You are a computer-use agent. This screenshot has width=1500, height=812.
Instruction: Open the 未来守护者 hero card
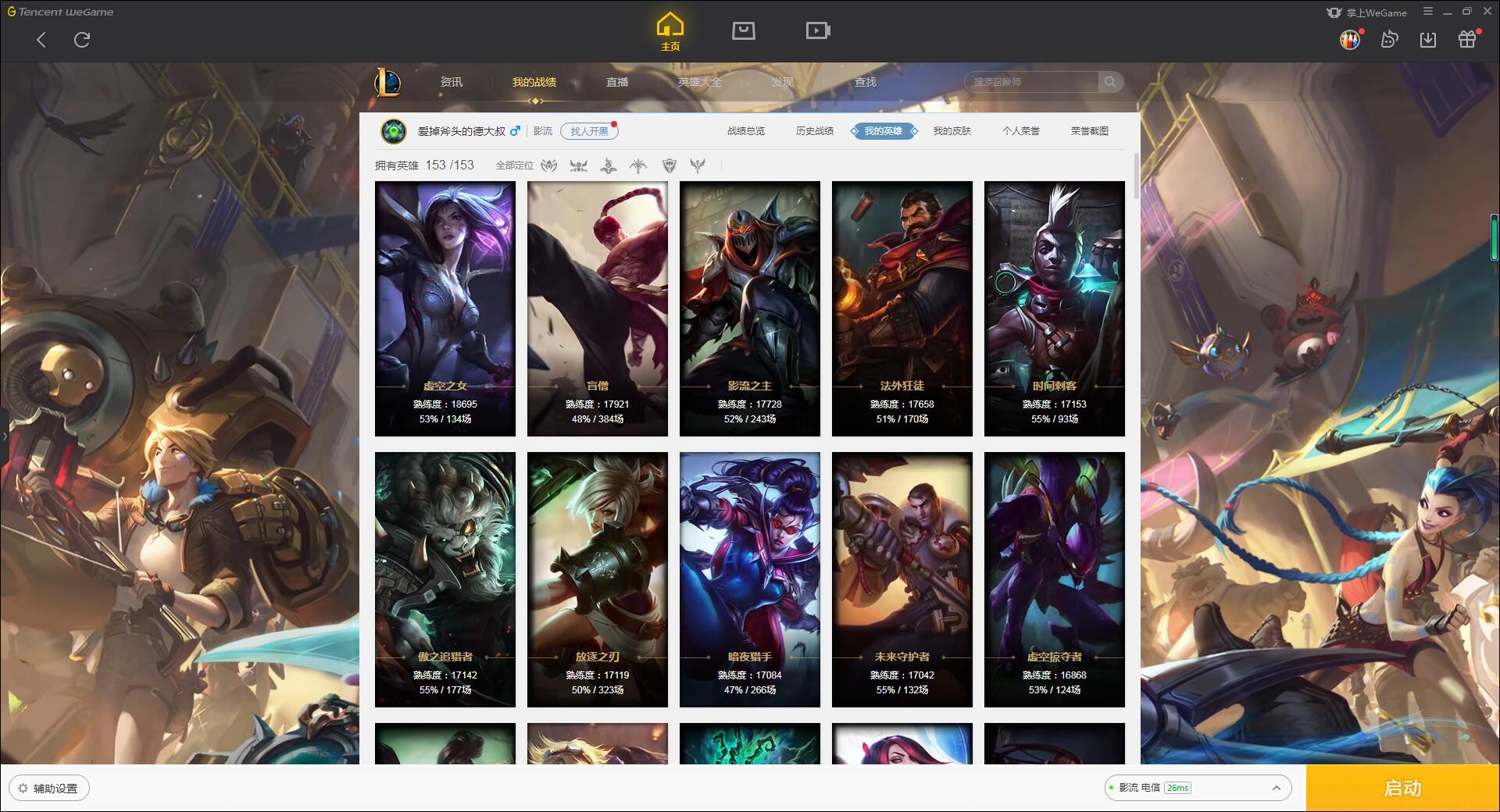coord(902,579)
